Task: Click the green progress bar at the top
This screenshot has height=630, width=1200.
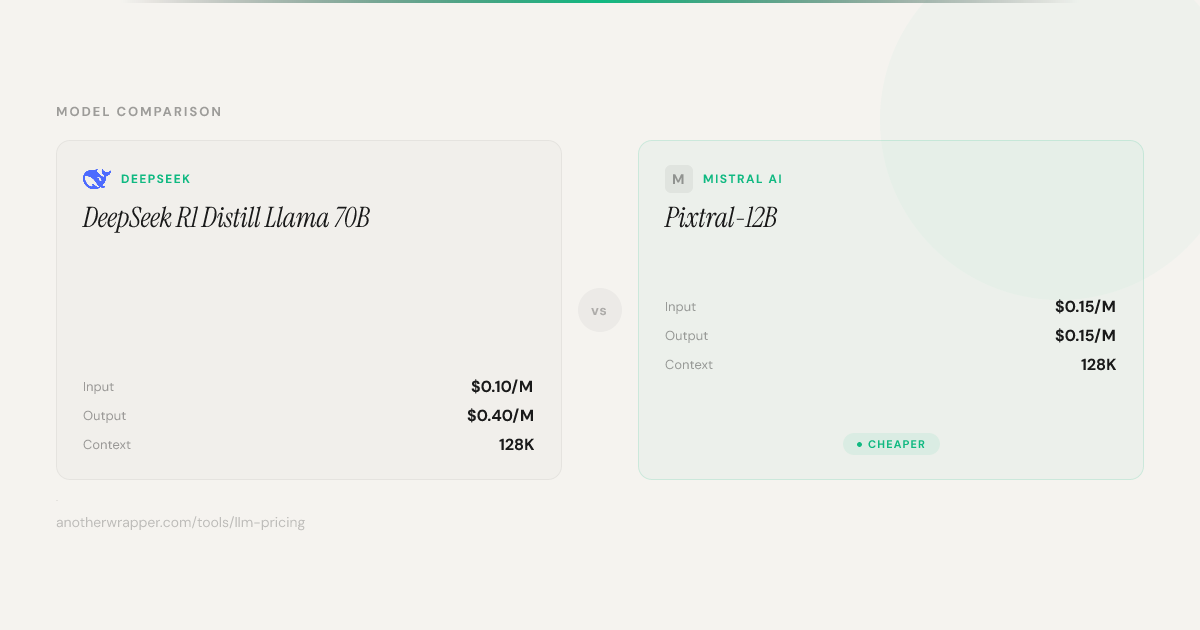Action: click(600, 2)
